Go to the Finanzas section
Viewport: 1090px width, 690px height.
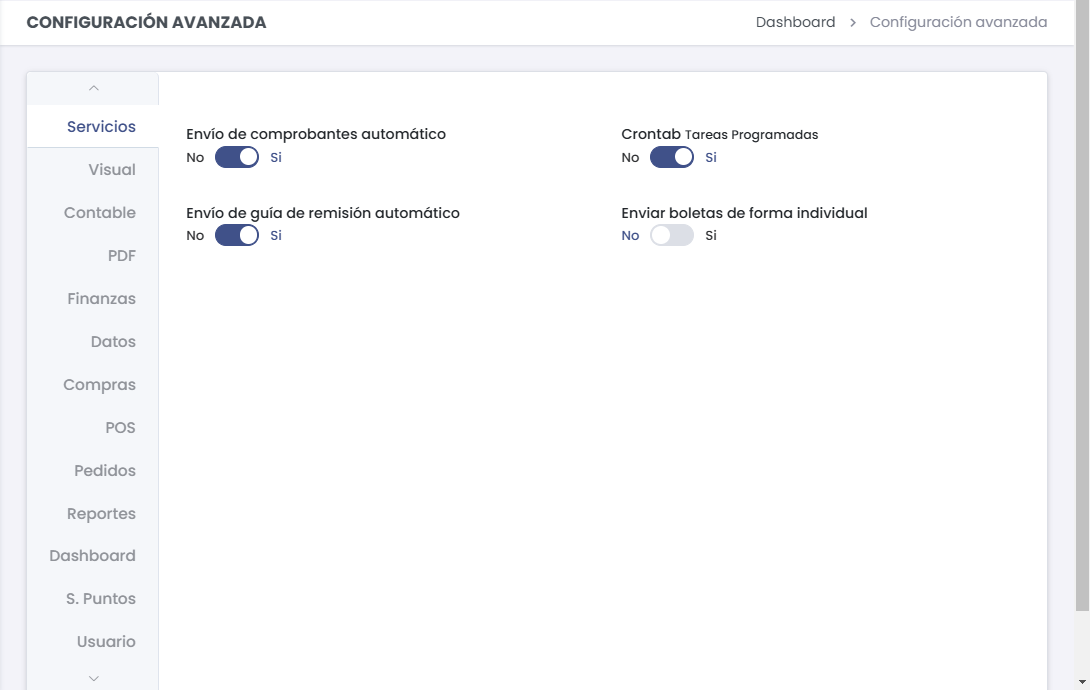point(102,298)
